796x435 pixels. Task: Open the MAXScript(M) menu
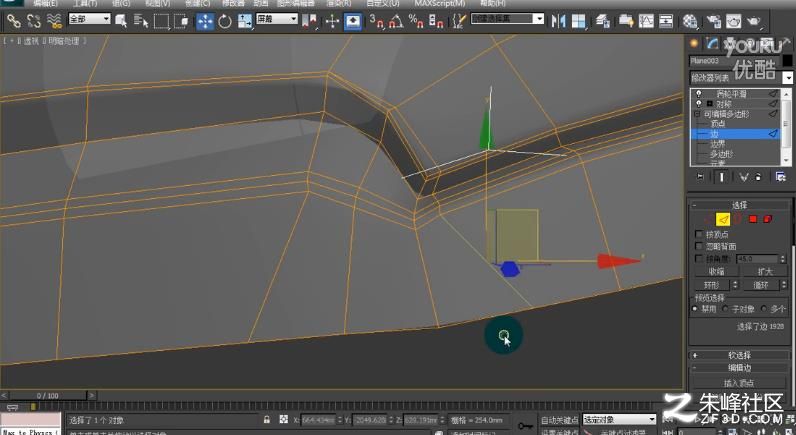(440, 4)
